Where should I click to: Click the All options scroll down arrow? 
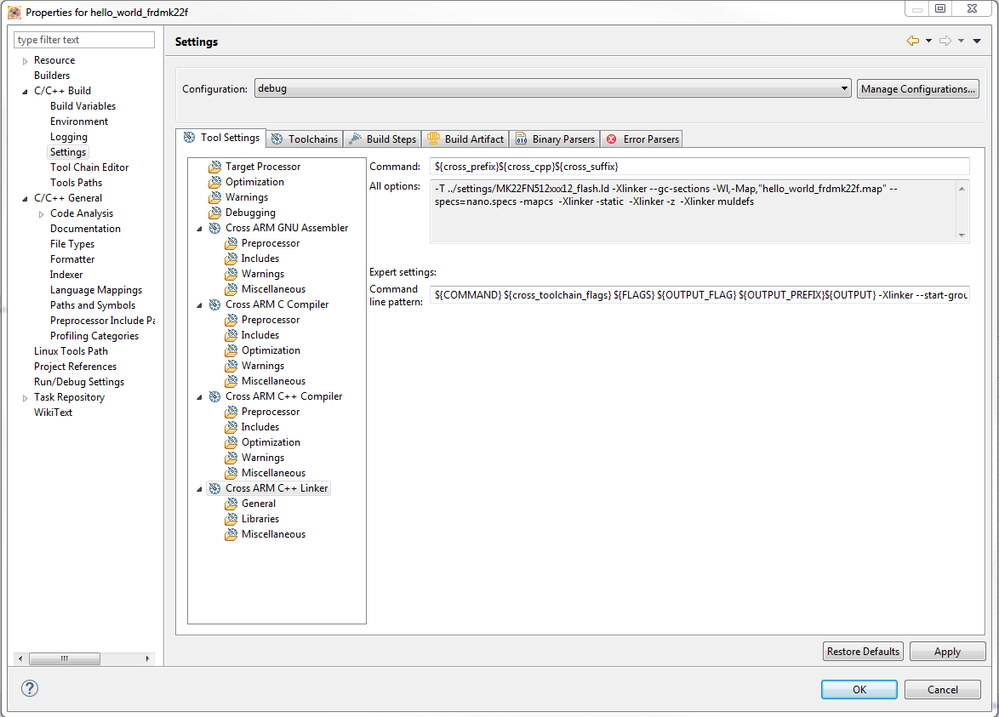point(961,235)
